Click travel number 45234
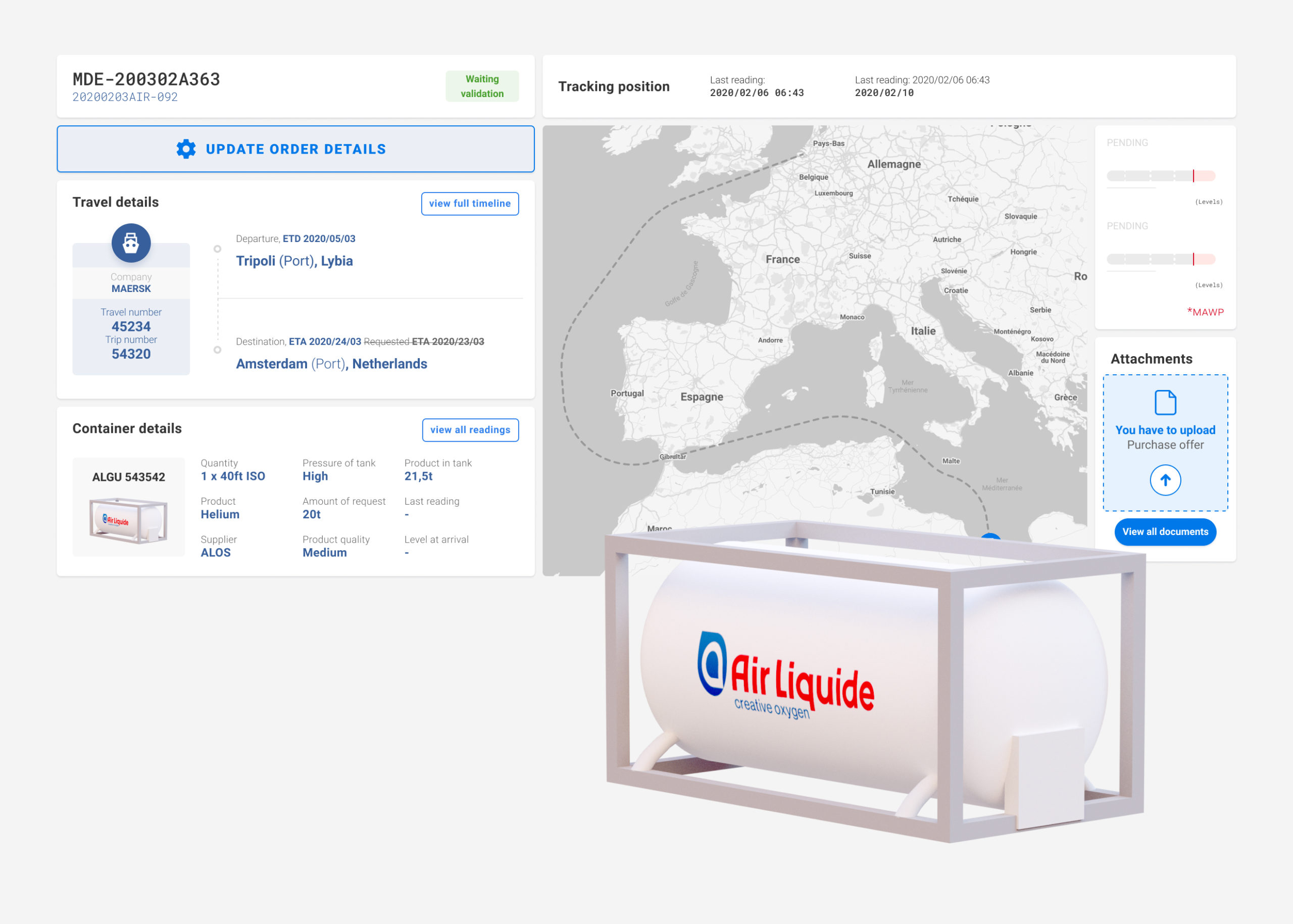This screenshot has height=924, width=1293. (131, 326)
